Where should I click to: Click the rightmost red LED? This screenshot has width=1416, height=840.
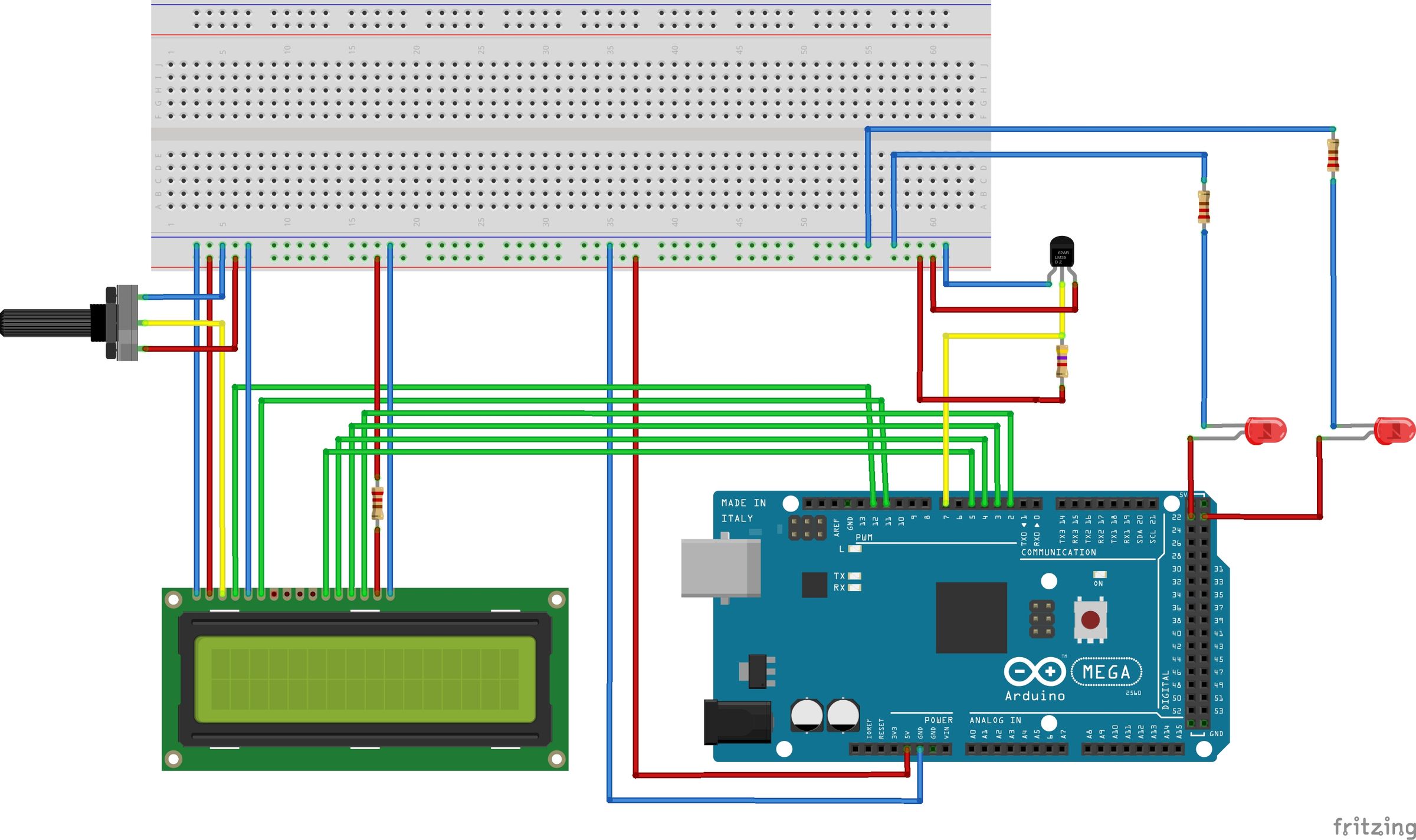(x=1394, y=430)
